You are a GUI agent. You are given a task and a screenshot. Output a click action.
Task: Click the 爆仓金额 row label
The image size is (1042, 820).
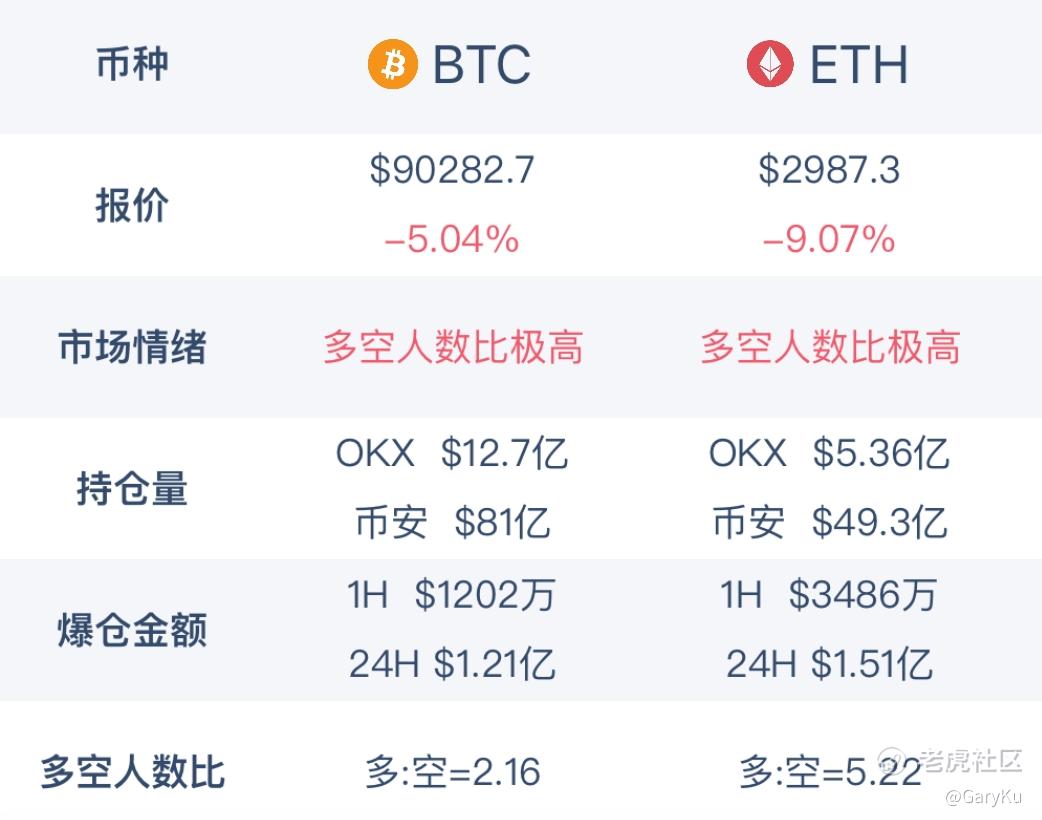tap(132, 632)
